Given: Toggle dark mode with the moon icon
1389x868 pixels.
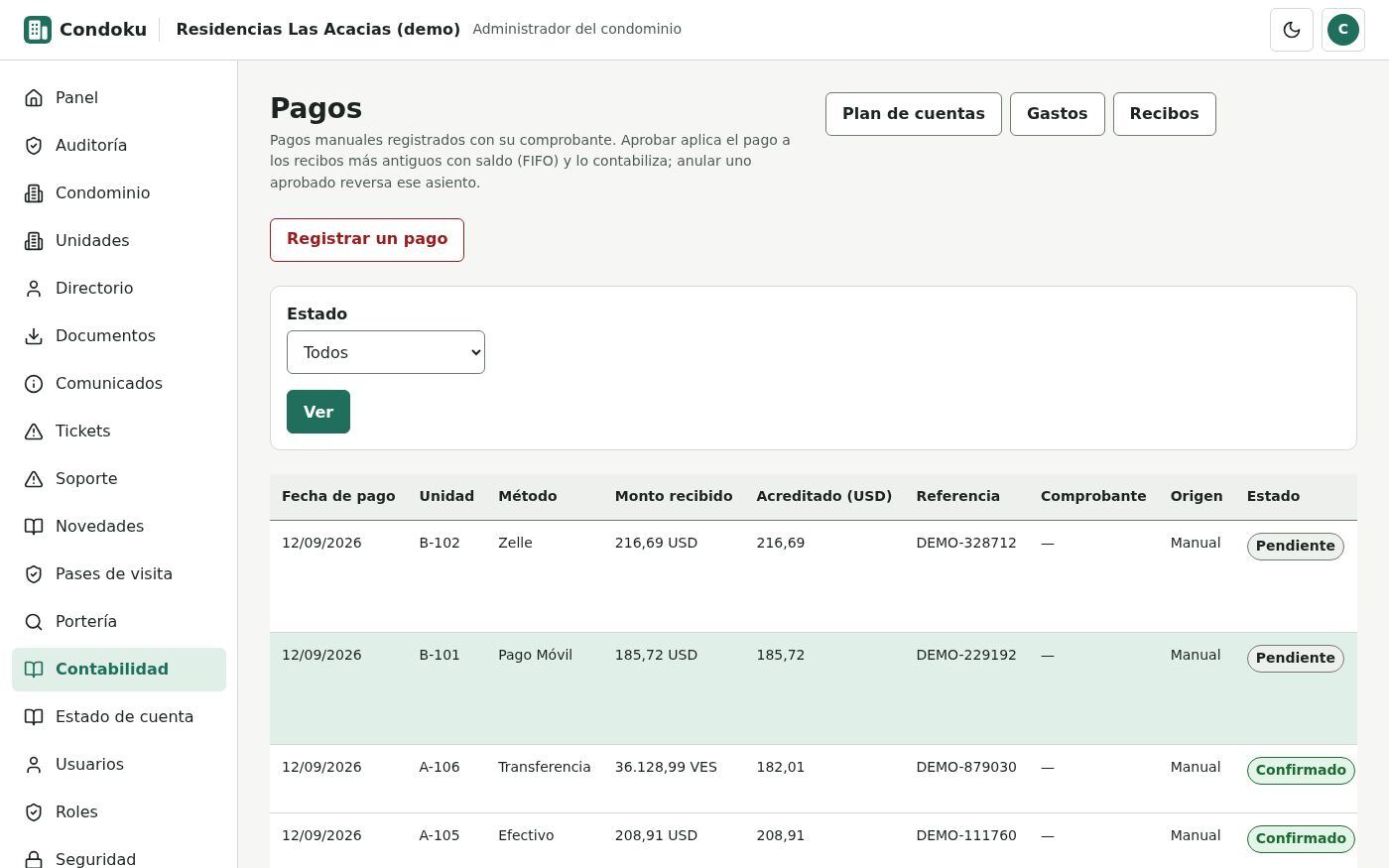Looking at the screenshot, I should (x=1292, y=30).
